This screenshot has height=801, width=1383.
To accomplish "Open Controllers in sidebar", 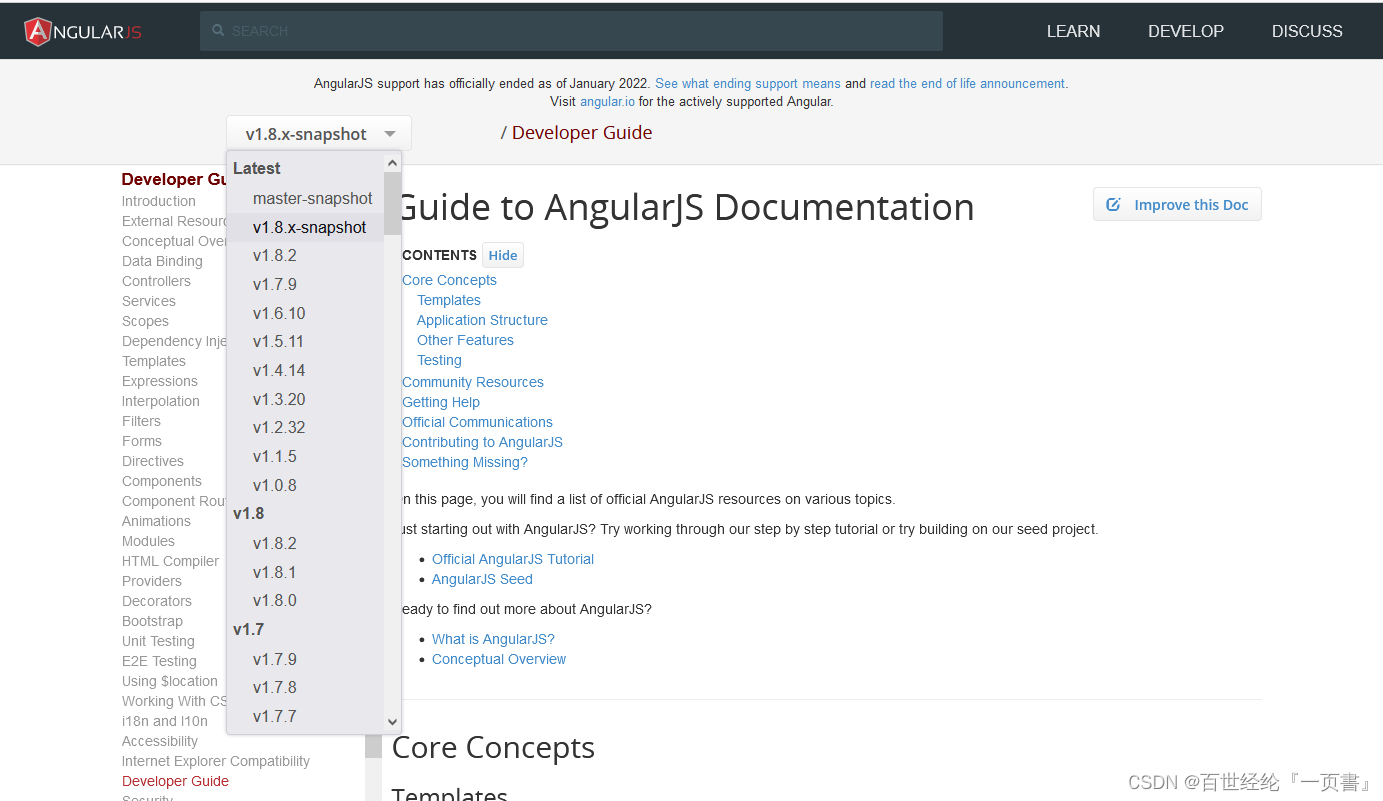I will [156, 281].
